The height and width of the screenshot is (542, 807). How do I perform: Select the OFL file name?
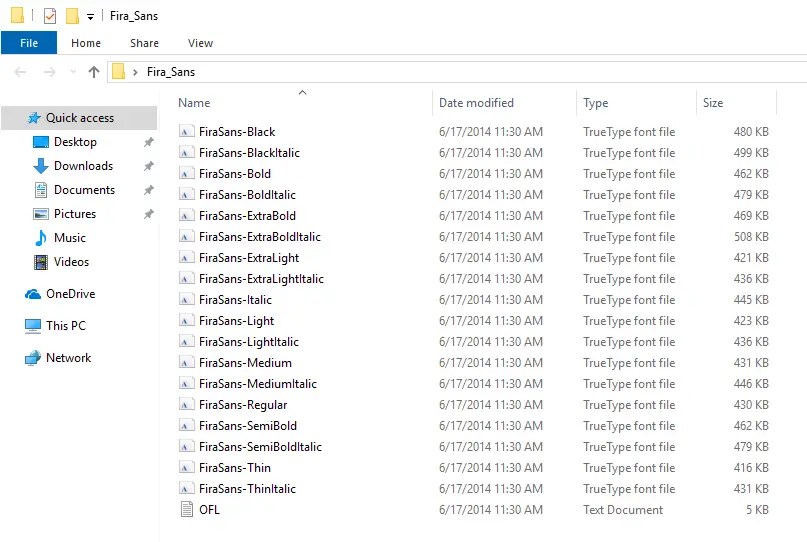pos(209,510)
